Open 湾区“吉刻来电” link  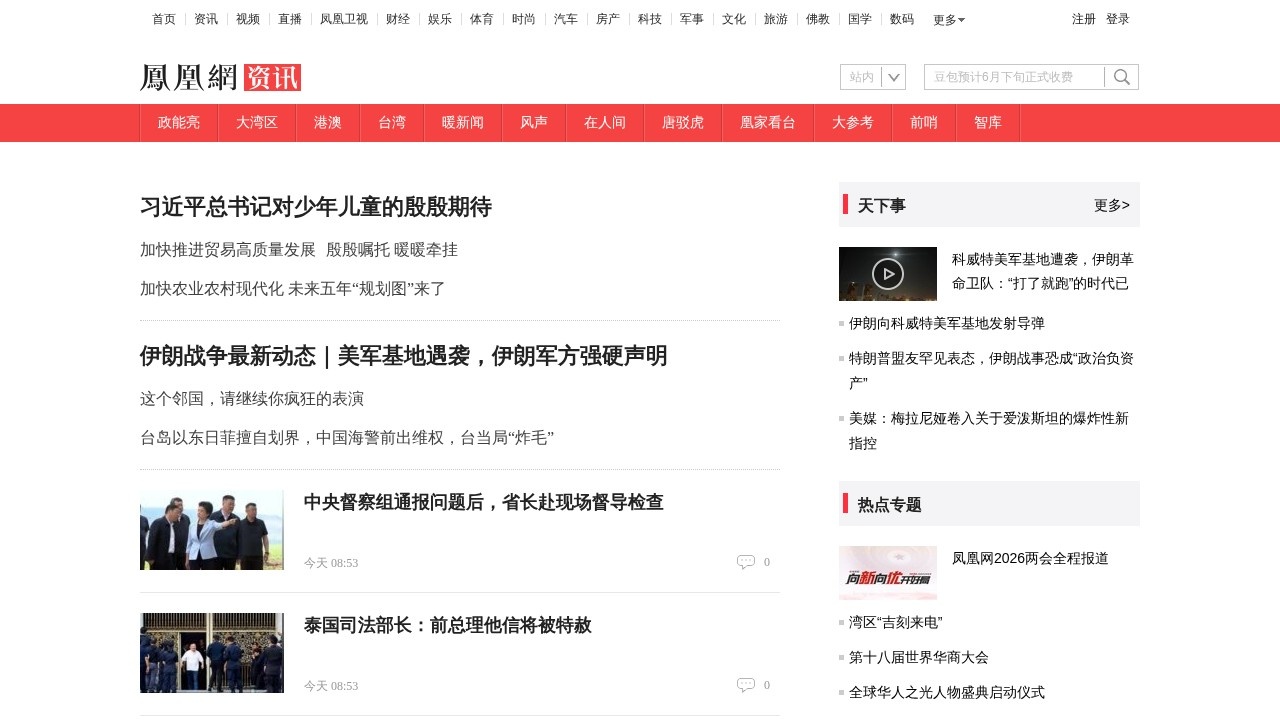coord(896,622)
